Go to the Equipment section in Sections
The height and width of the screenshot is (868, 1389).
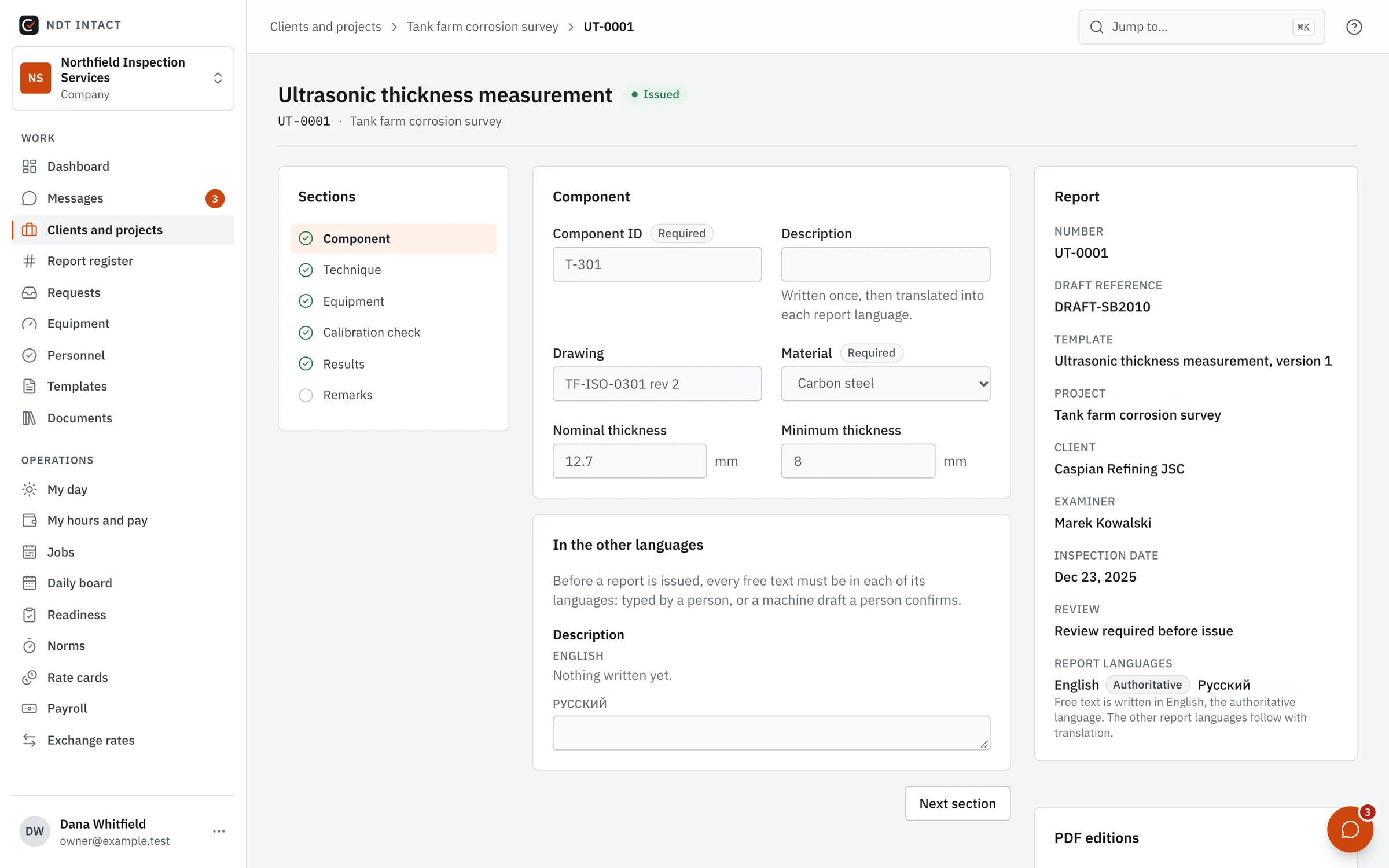click(393, 301)
